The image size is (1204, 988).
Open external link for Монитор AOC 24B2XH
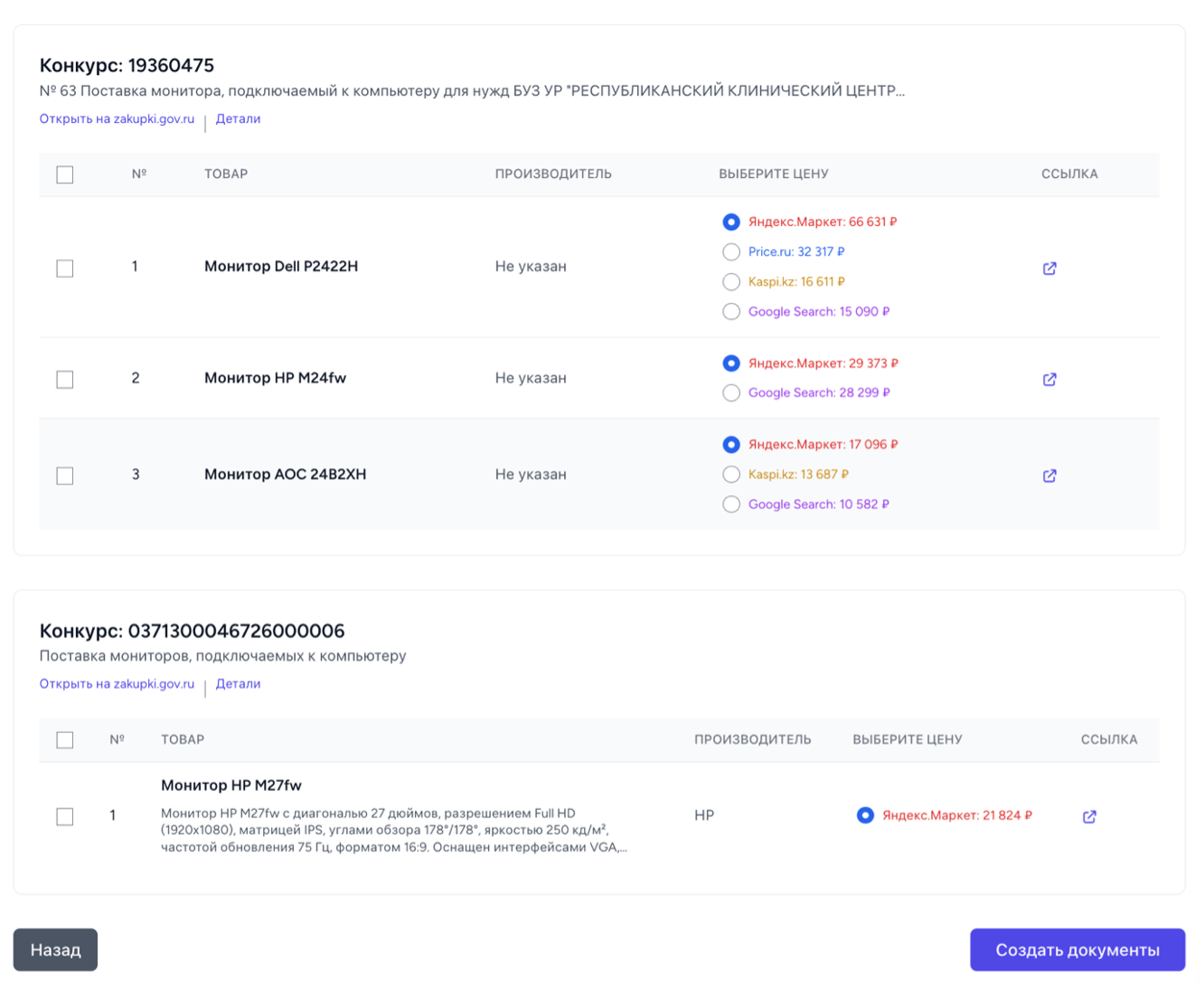click(x=1049, y=475)
